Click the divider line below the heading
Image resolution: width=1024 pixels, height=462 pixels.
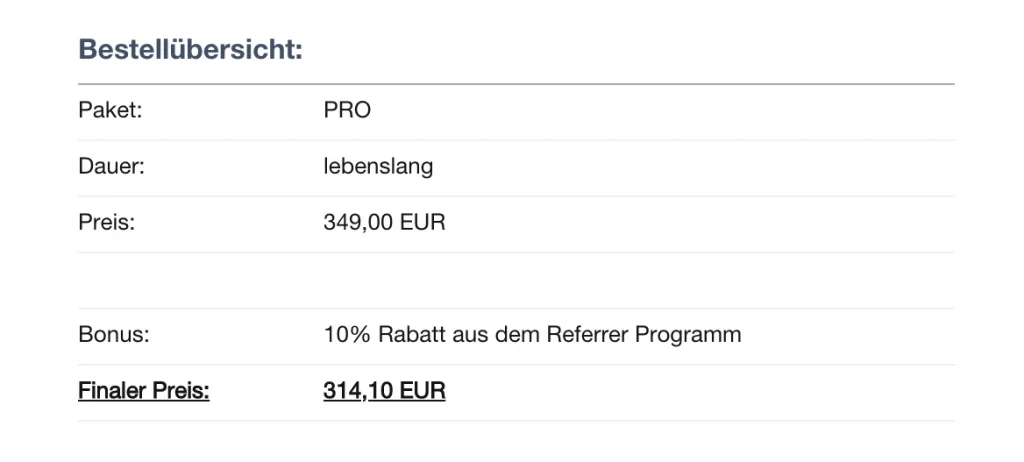point(516,84)
